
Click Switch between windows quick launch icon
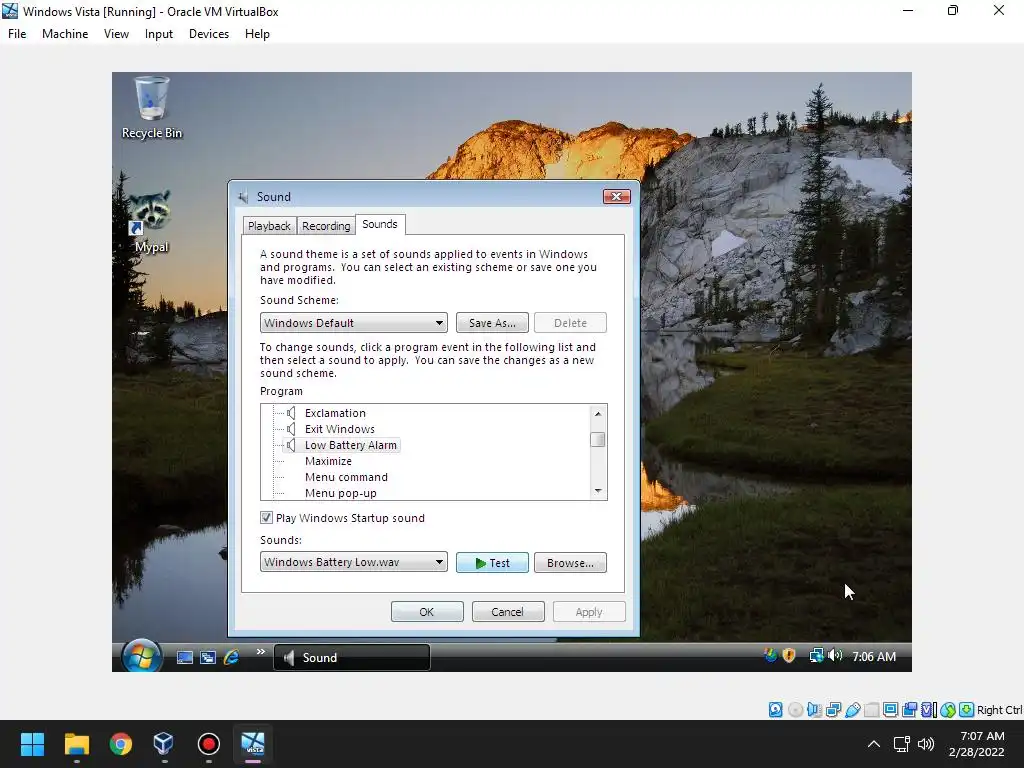[208, 658]
